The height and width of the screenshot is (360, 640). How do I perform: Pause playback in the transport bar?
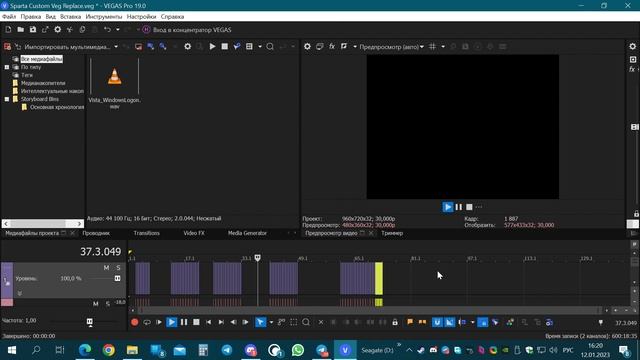[x=184, y=322]
